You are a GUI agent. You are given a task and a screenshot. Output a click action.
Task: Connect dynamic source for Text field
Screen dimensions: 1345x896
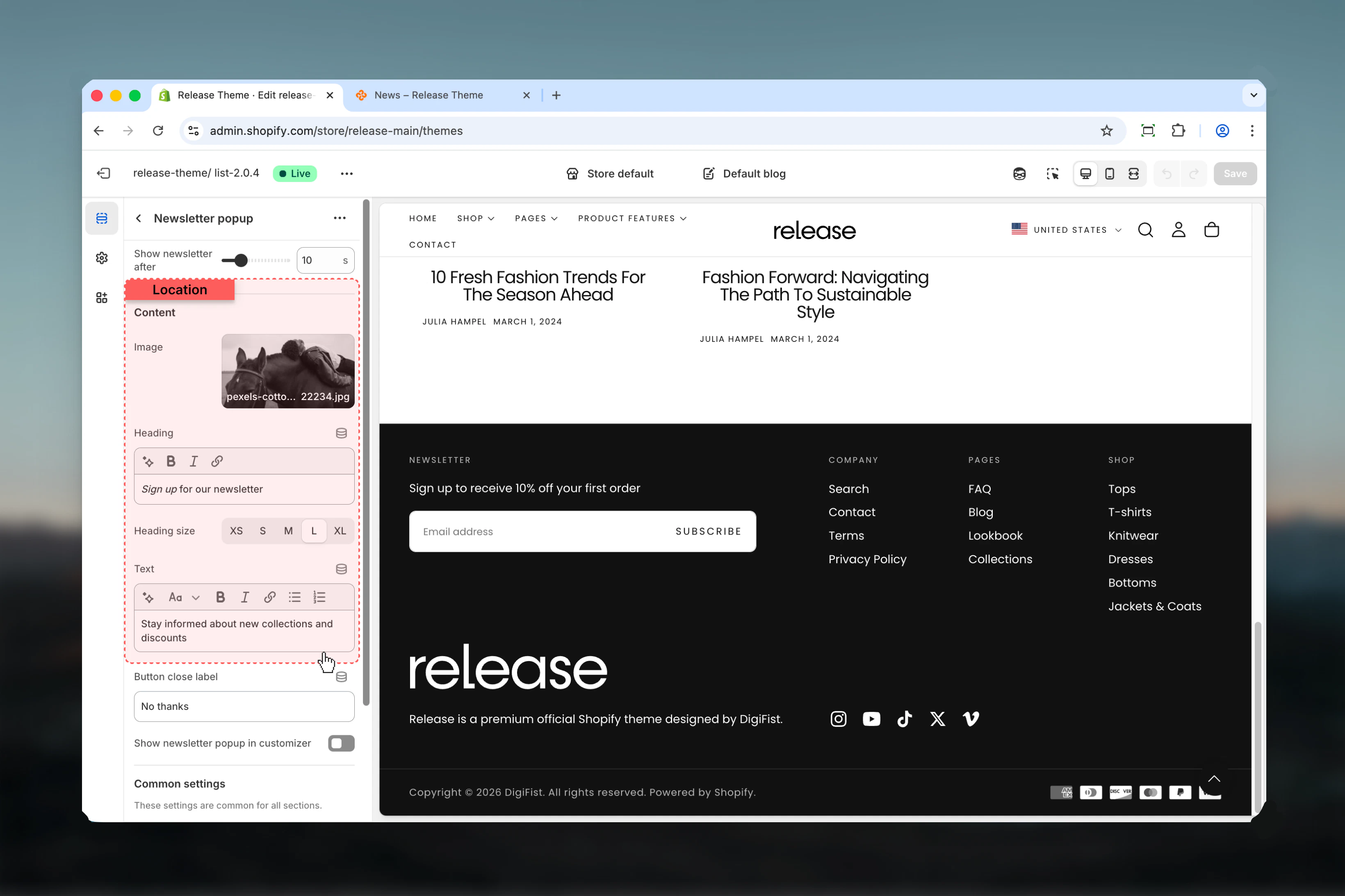click(341, 569)
